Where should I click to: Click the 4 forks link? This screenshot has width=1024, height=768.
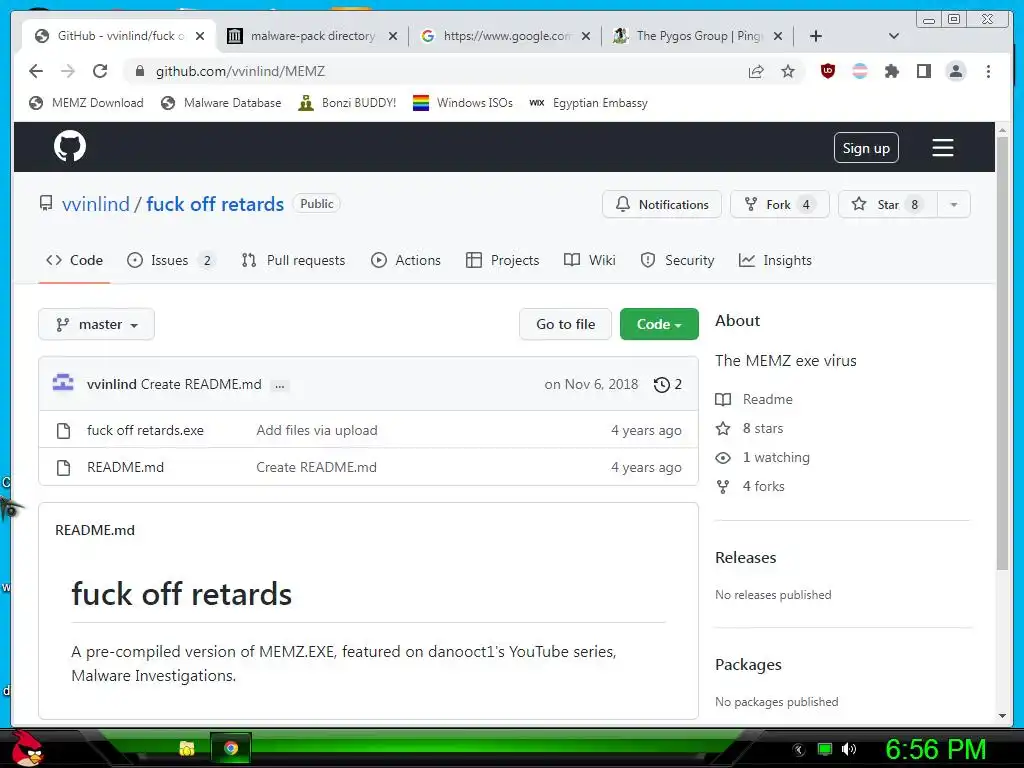763,486
